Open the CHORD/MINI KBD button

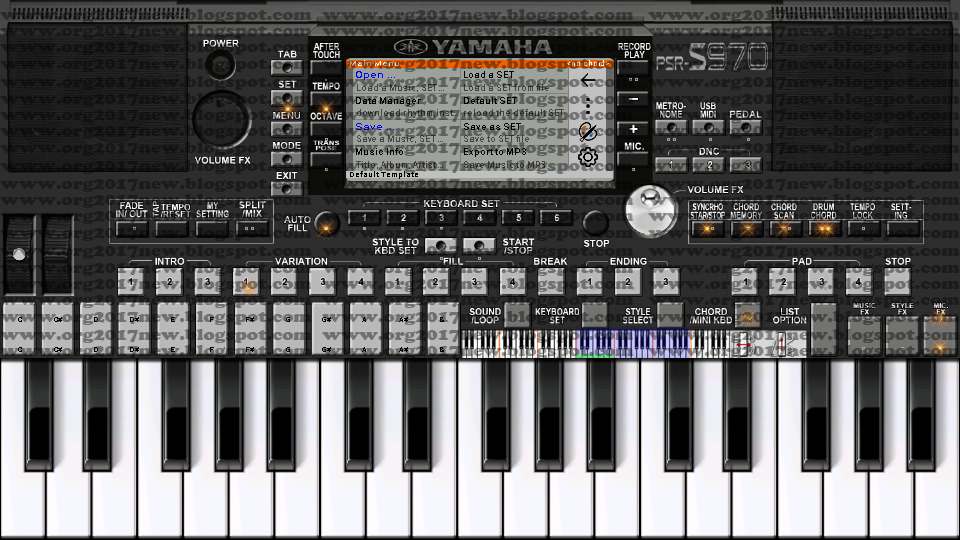(748, 315)
